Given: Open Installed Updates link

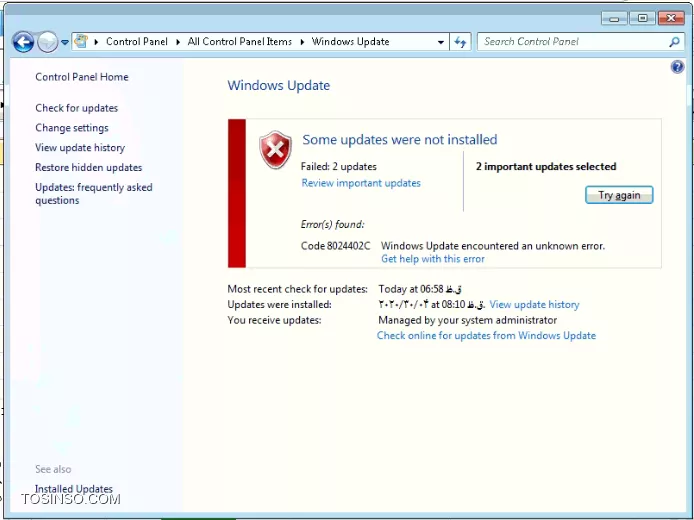Looking at the screenshot, I should click(74, 489).
